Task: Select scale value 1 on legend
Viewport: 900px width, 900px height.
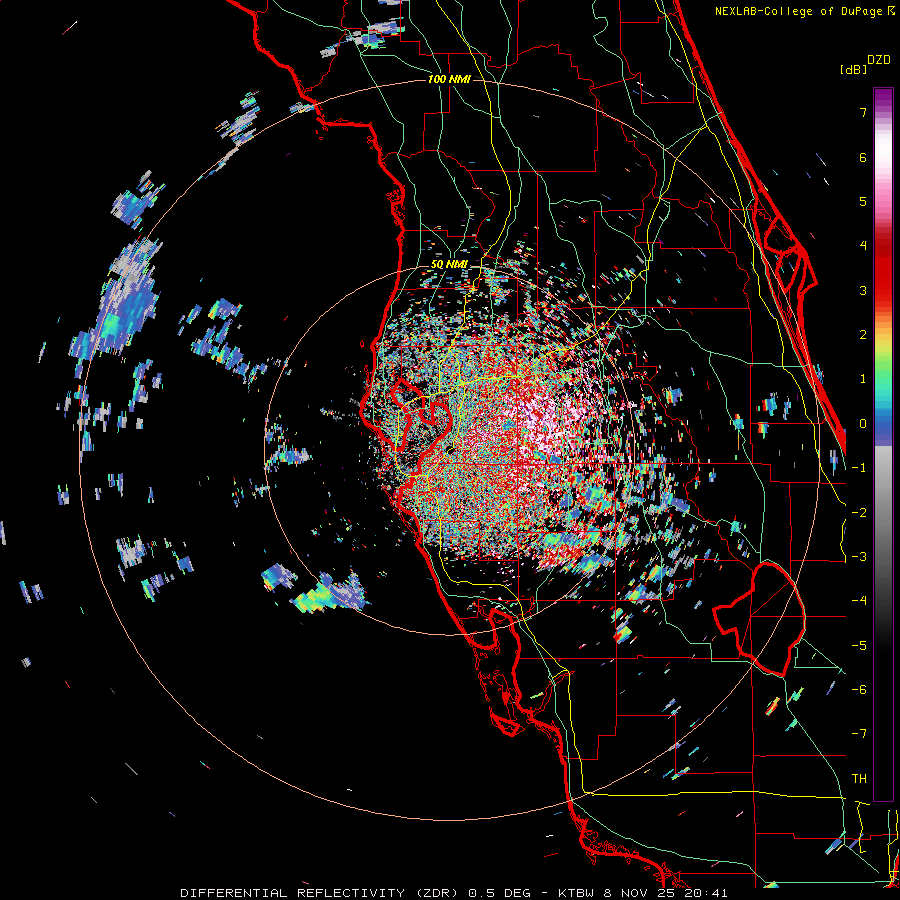Action: [863, 379]
